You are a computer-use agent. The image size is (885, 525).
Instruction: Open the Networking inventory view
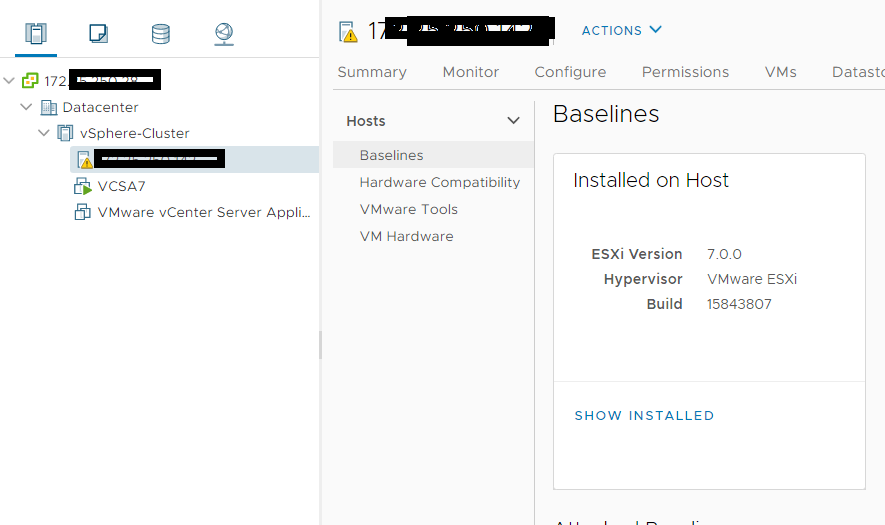[224, 34]
